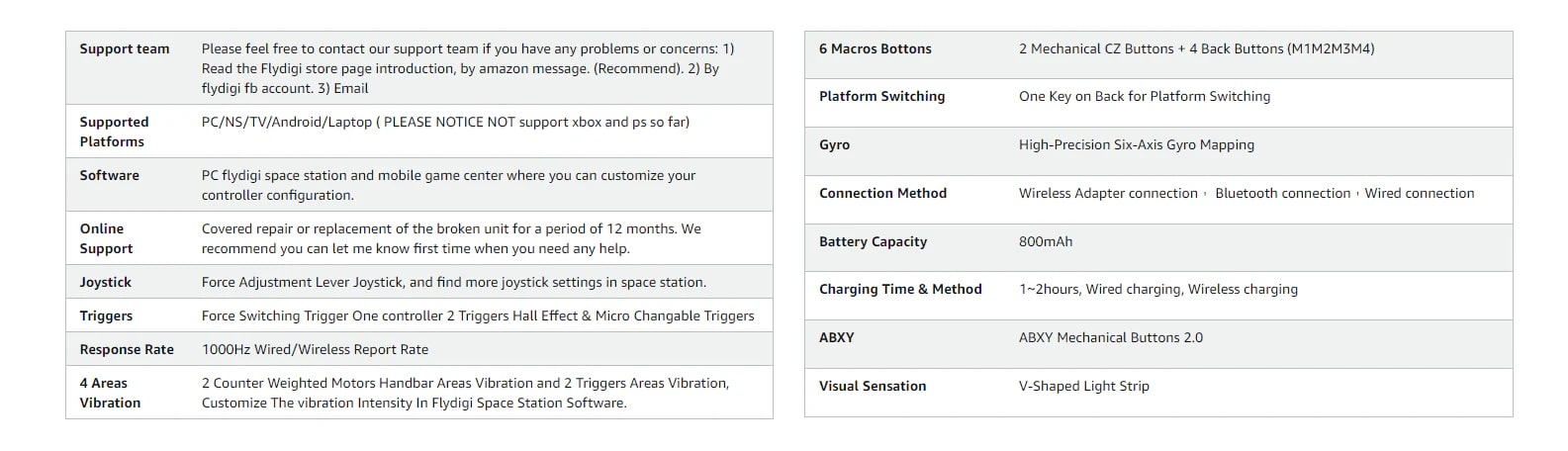The width and height of the screenshot is (1568, 451).
Task: Select the Battery Capacity heading
Action: (x=873, y=241)
